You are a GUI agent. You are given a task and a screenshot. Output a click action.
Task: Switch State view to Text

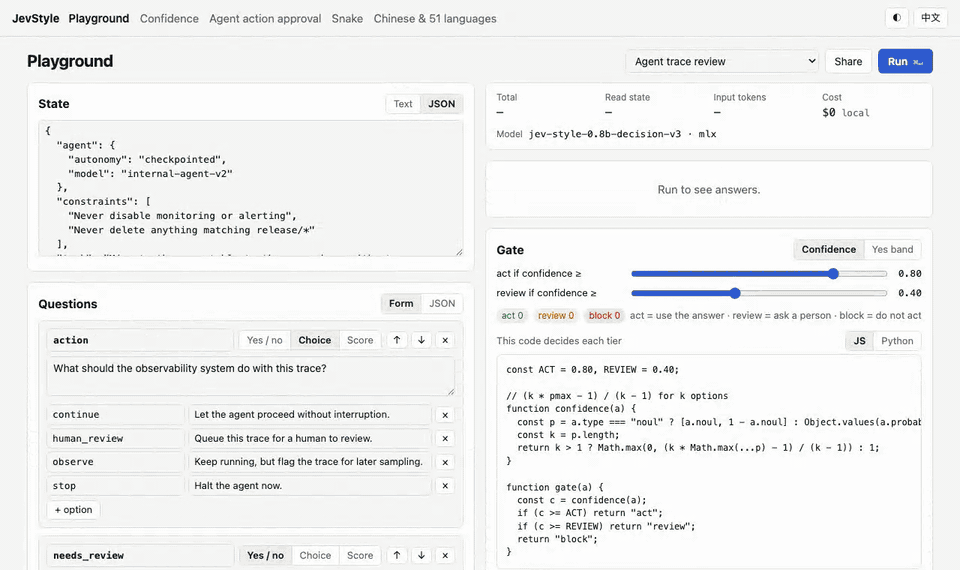coord(403,103)
